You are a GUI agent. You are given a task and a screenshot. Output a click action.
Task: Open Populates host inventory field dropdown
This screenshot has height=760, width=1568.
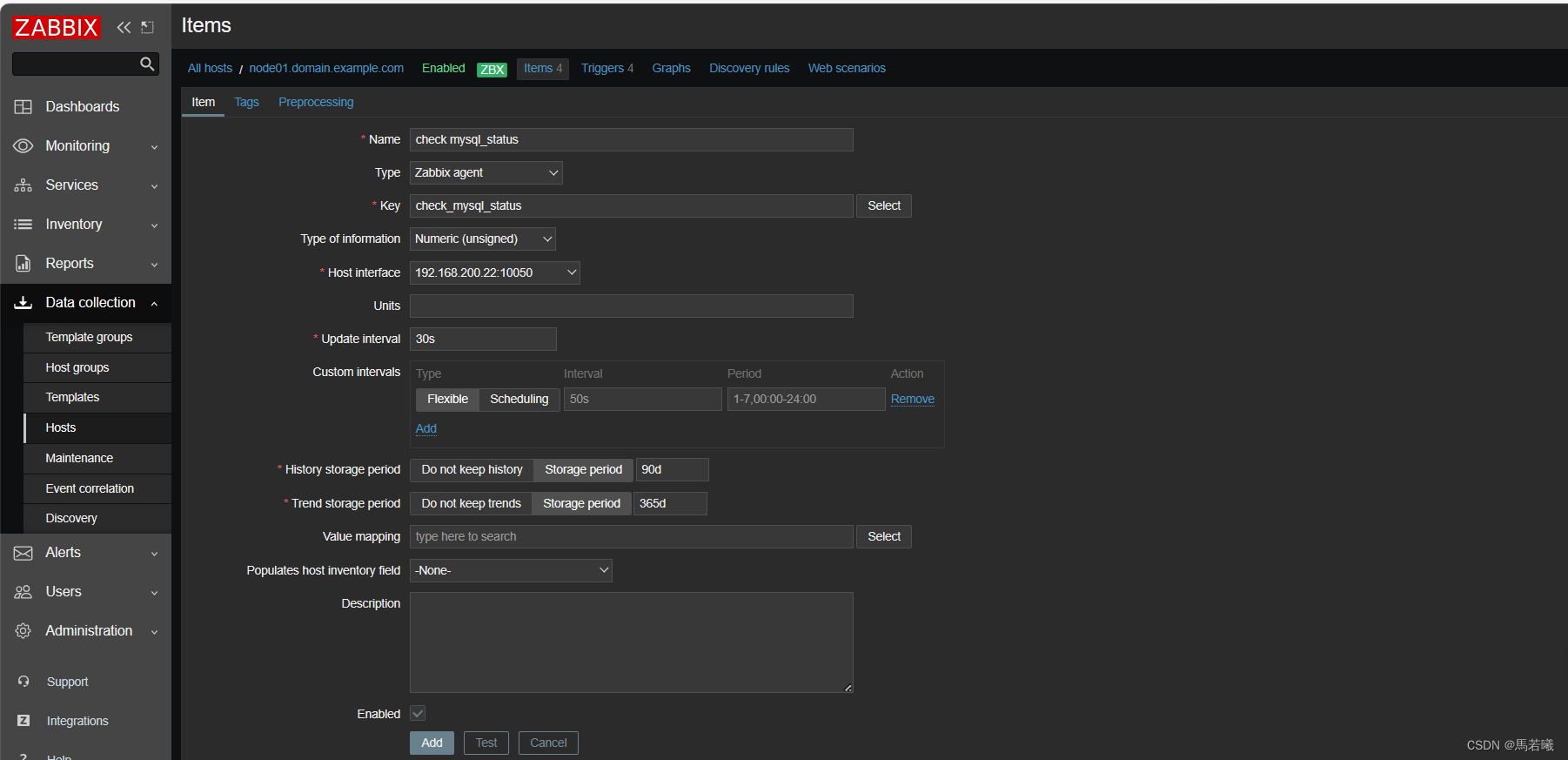click(511, 570)
